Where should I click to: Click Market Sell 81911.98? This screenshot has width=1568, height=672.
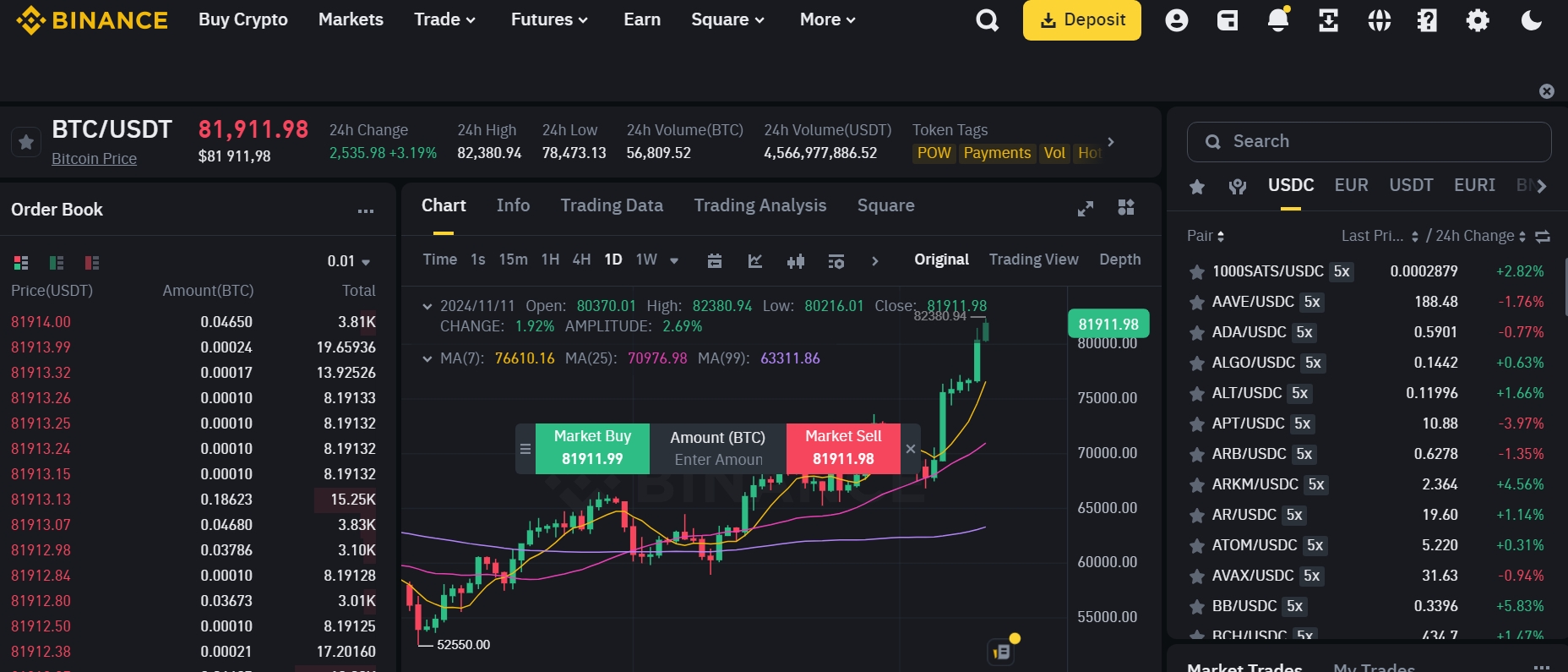pyautogui.click(x=843, y=448)
